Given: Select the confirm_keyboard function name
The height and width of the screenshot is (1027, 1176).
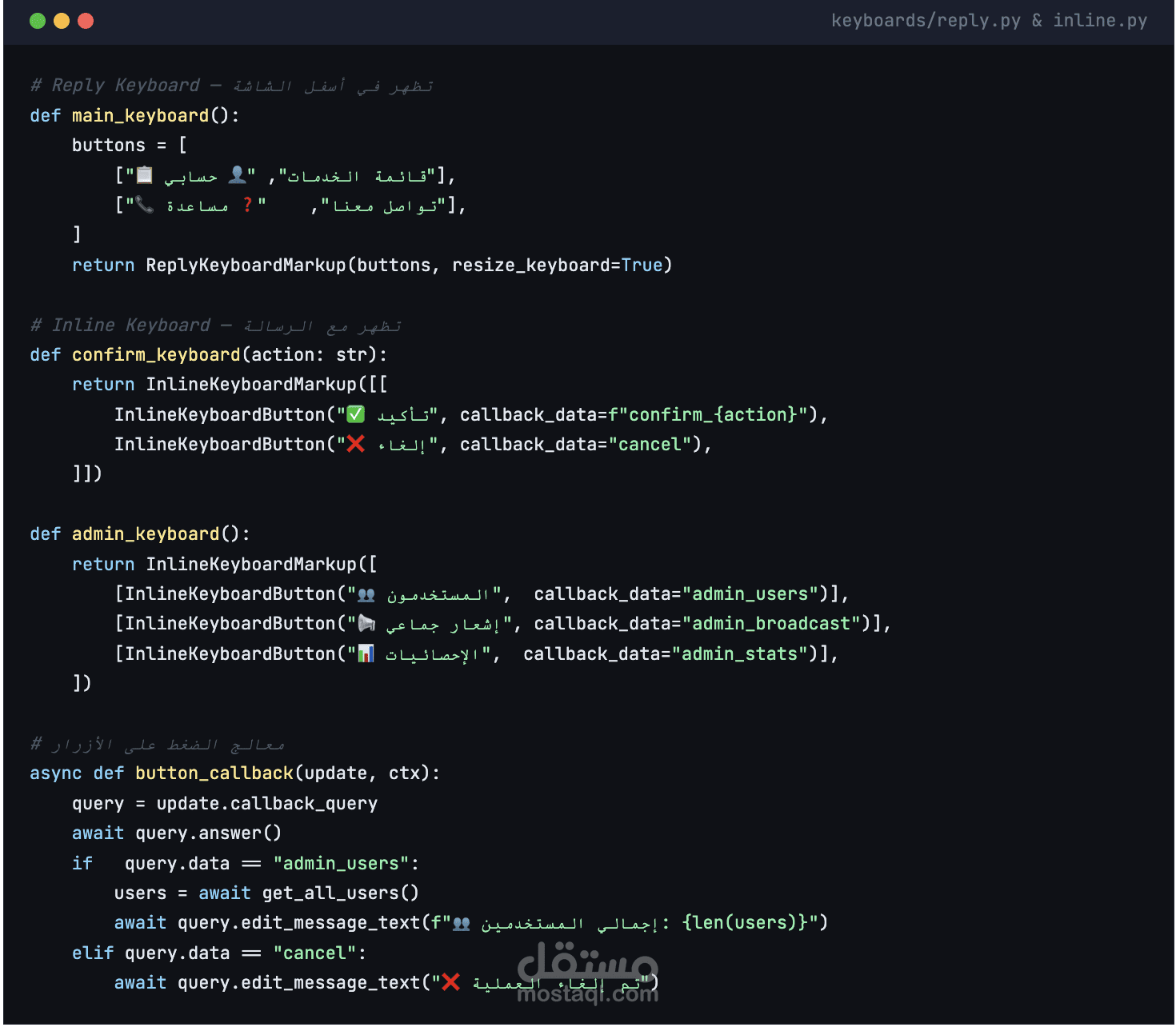Looking at the screenshot, I should point(156,355).
